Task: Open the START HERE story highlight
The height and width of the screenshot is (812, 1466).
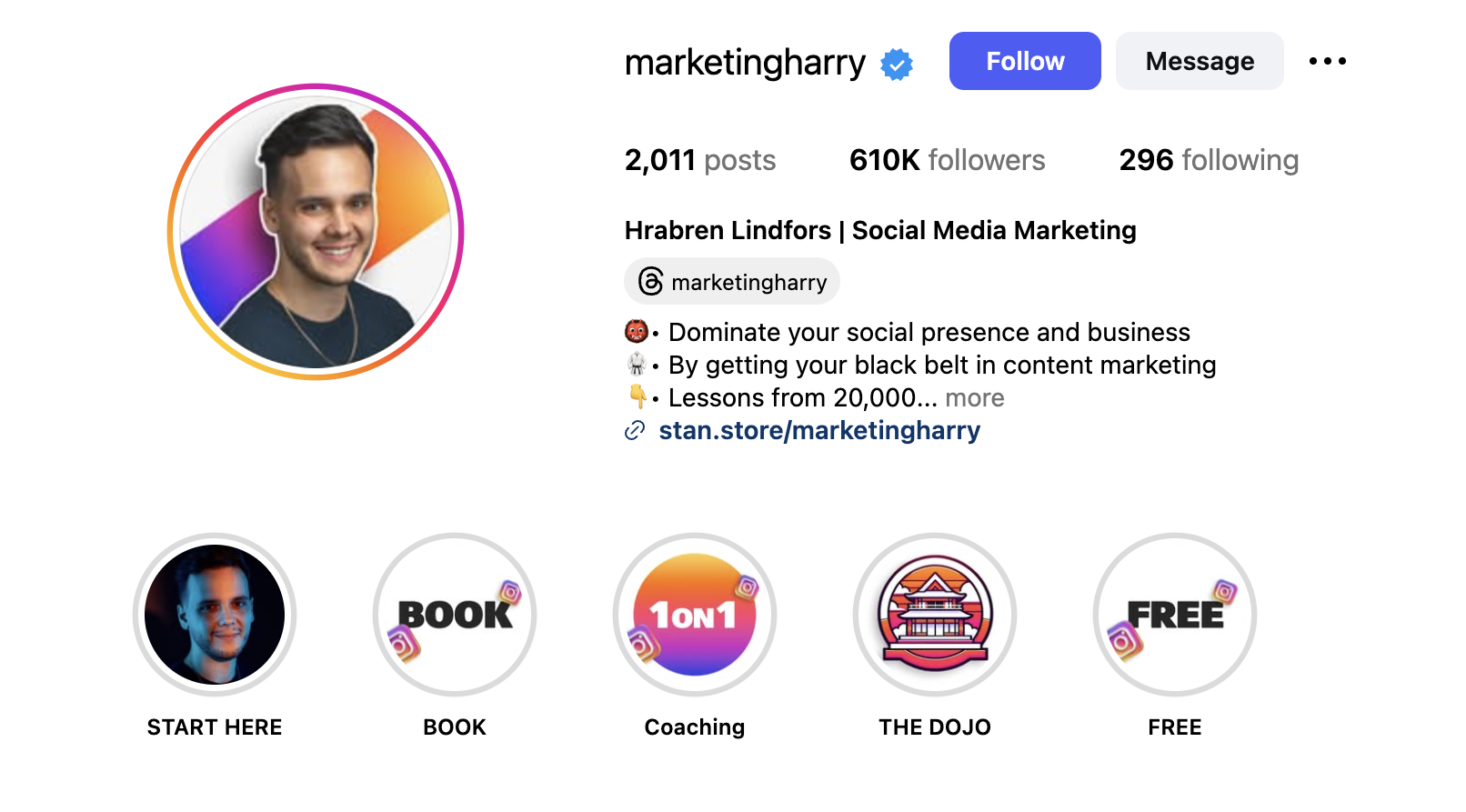Action: point(215,615)
